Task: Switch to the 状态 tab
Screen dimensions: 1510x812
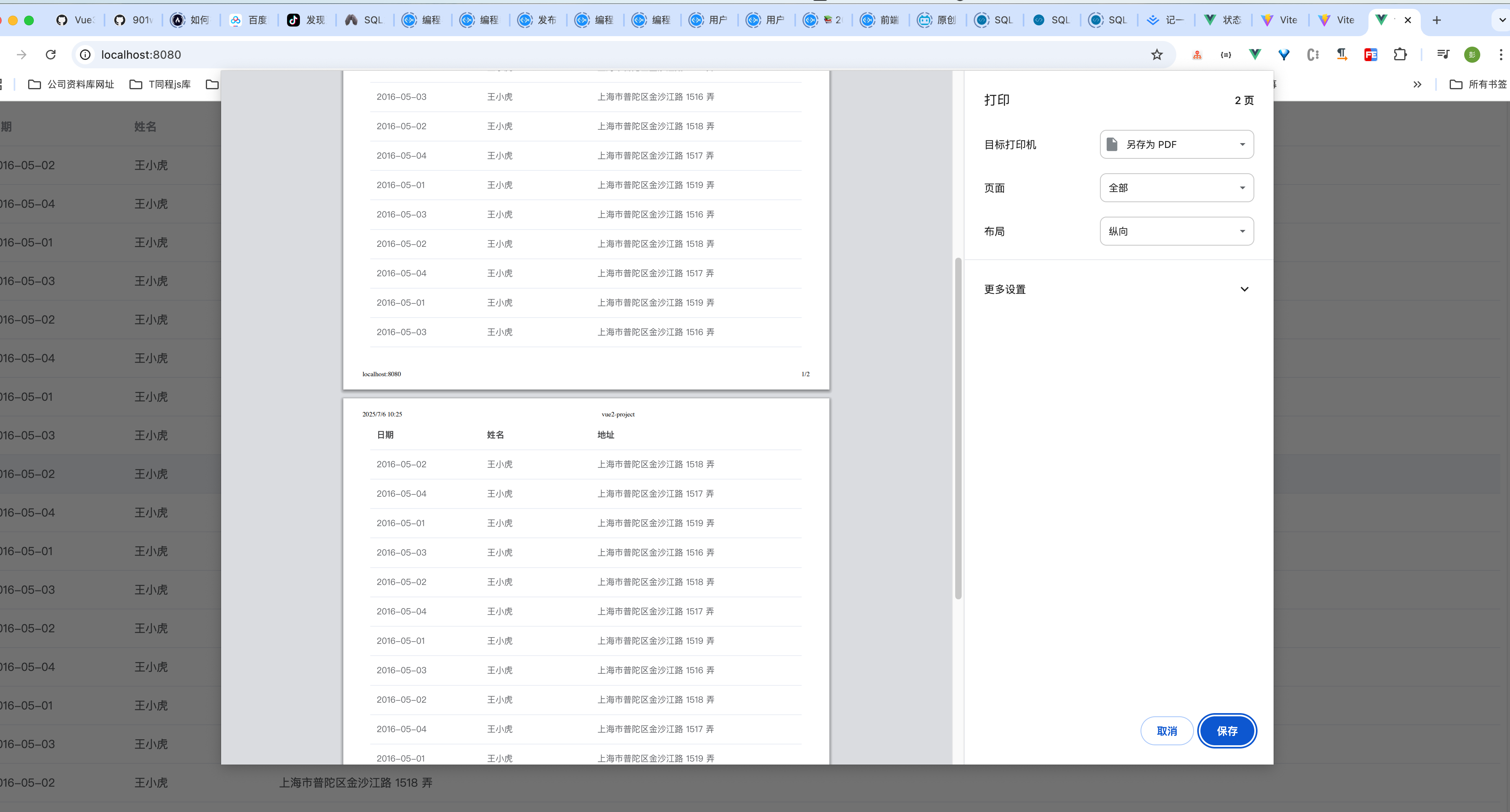Action: (x=1222, y=20)
